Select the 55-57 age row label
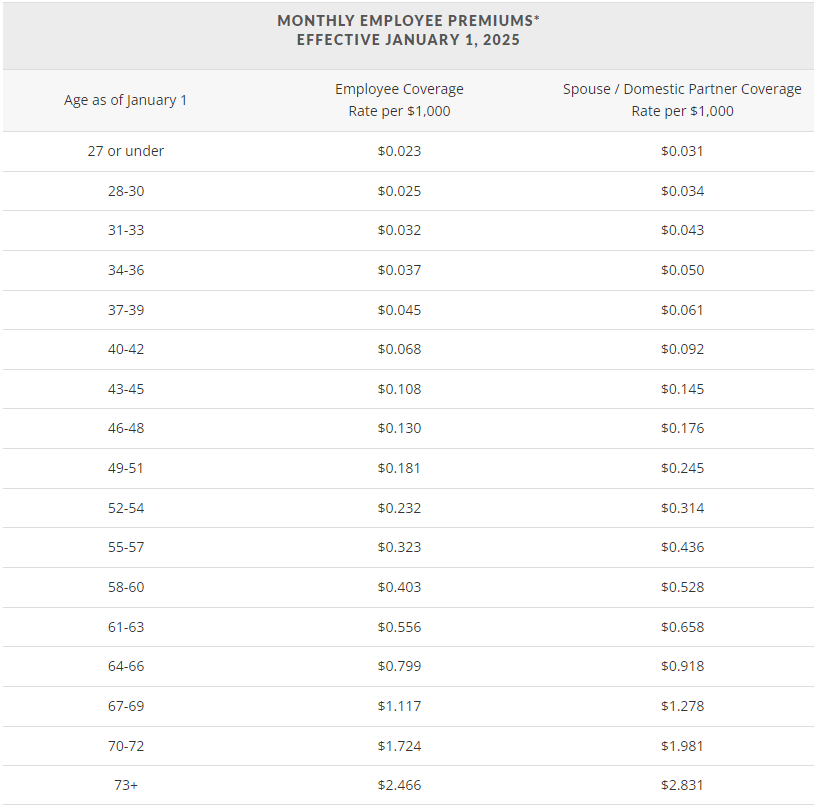The width and height of the screenshot is (817, 805). (x=126, y=547)
